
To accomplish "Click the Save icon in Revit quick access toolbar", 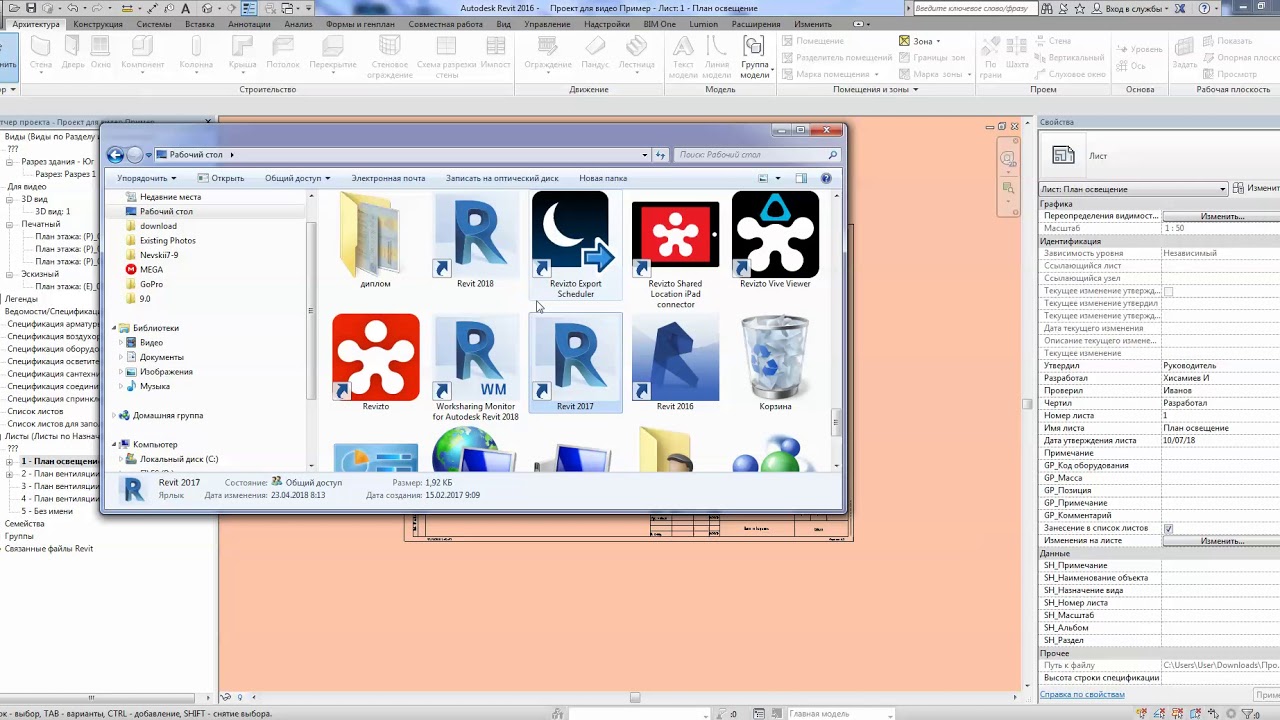I will click(31, 8).
